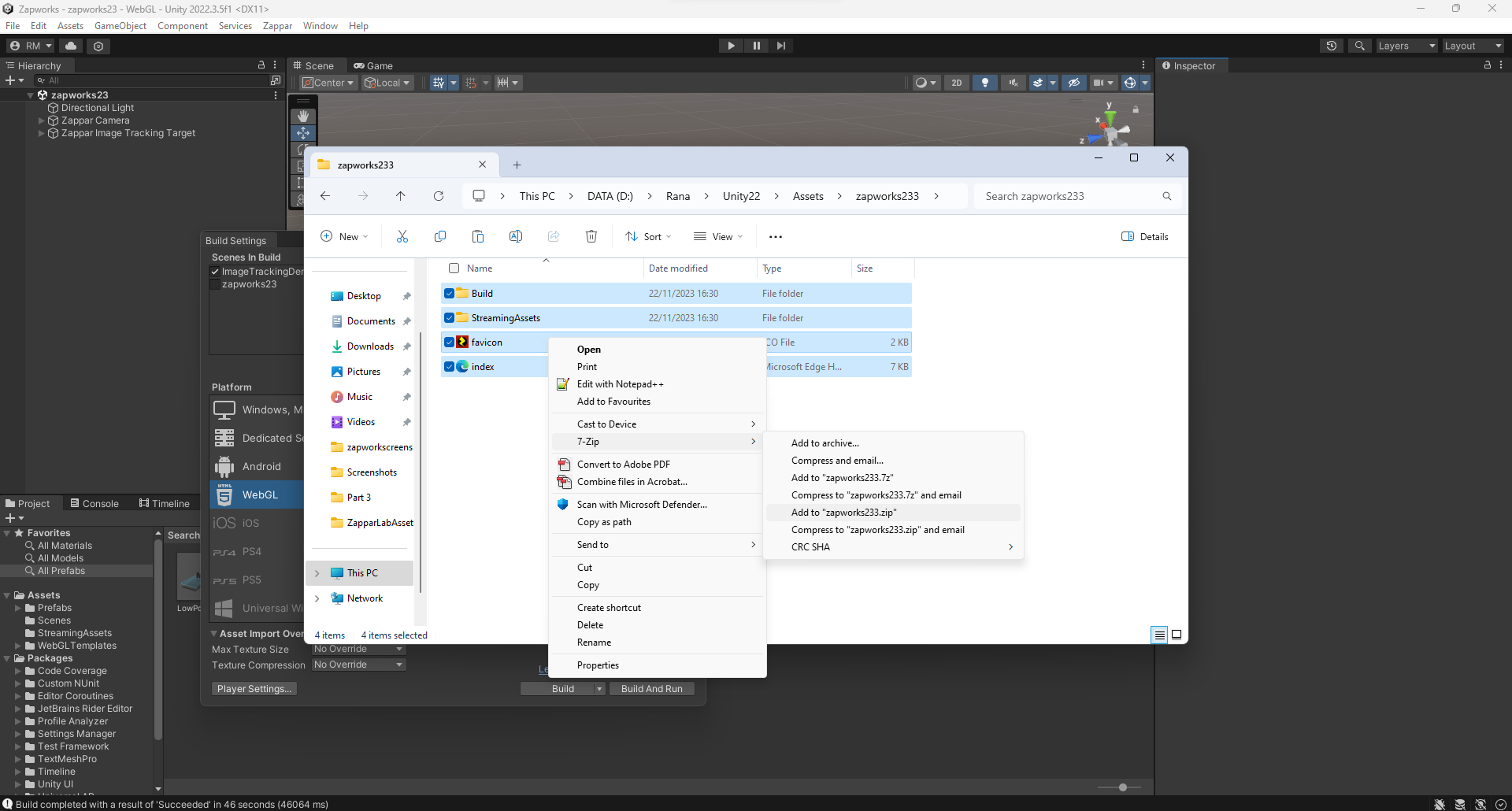Click the Unity Step frame button
The image size is (1512, 811).
click(780, 46)
